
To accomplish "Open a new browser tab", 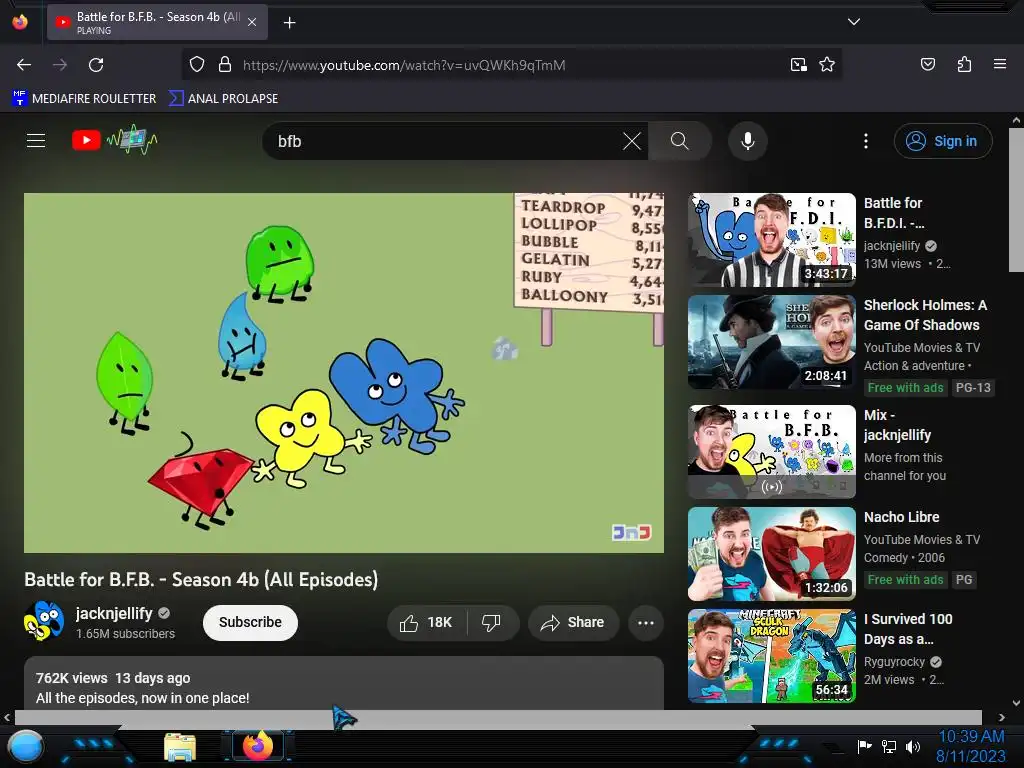I will coord(289,23).
